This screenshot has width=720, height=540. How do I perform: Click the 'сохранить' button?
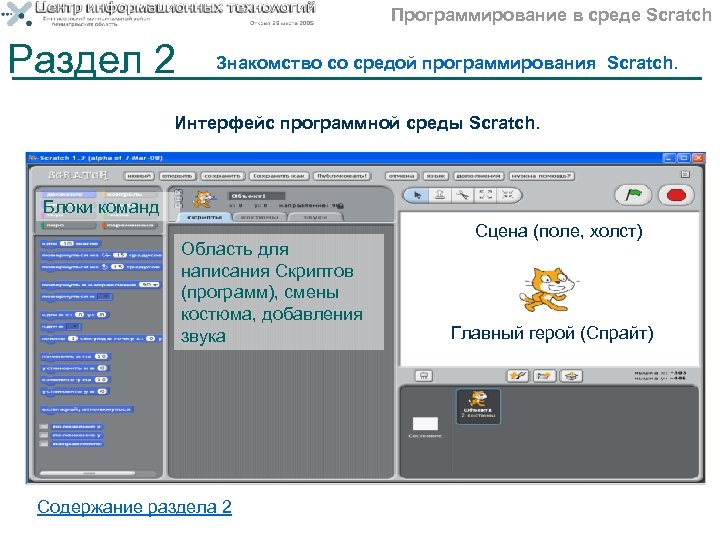(222, 176)
